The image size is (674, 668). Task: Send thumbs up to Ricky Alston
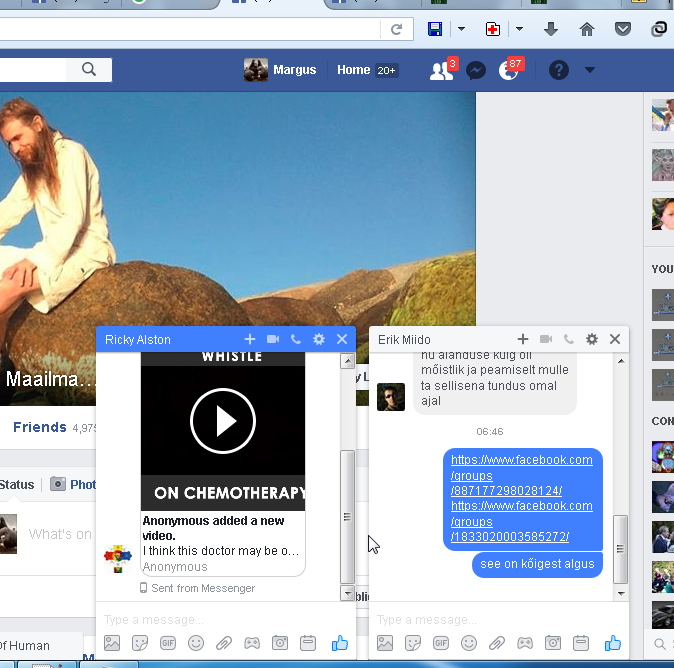340,643
